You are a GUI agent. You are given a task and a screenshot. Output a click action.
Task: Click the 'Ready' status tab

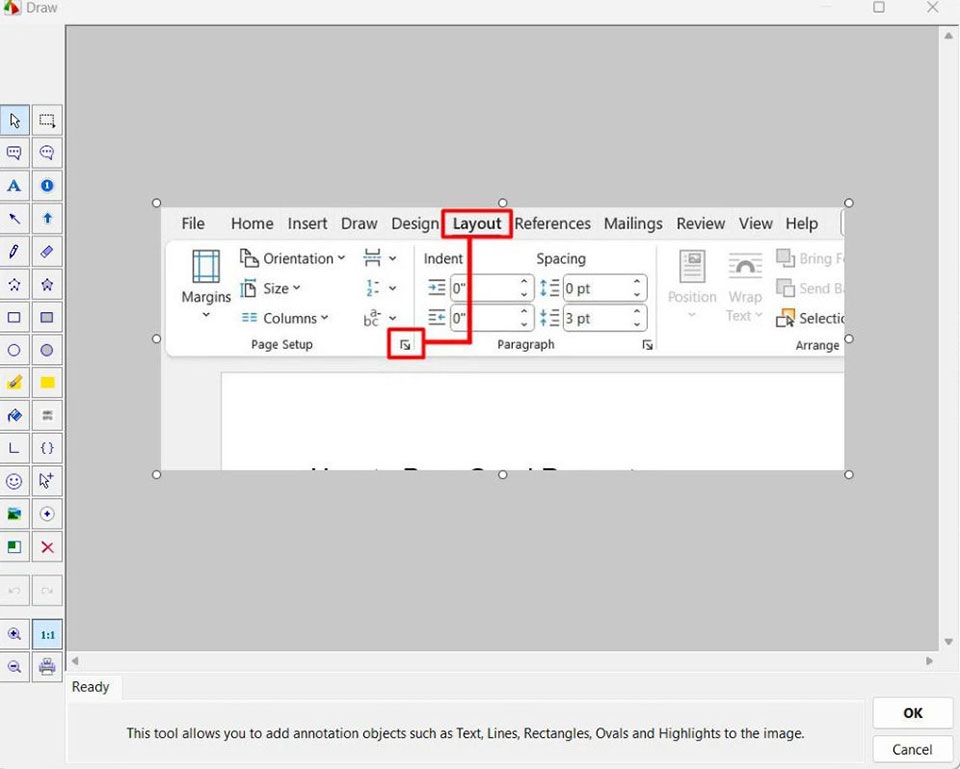pos(91,687)
